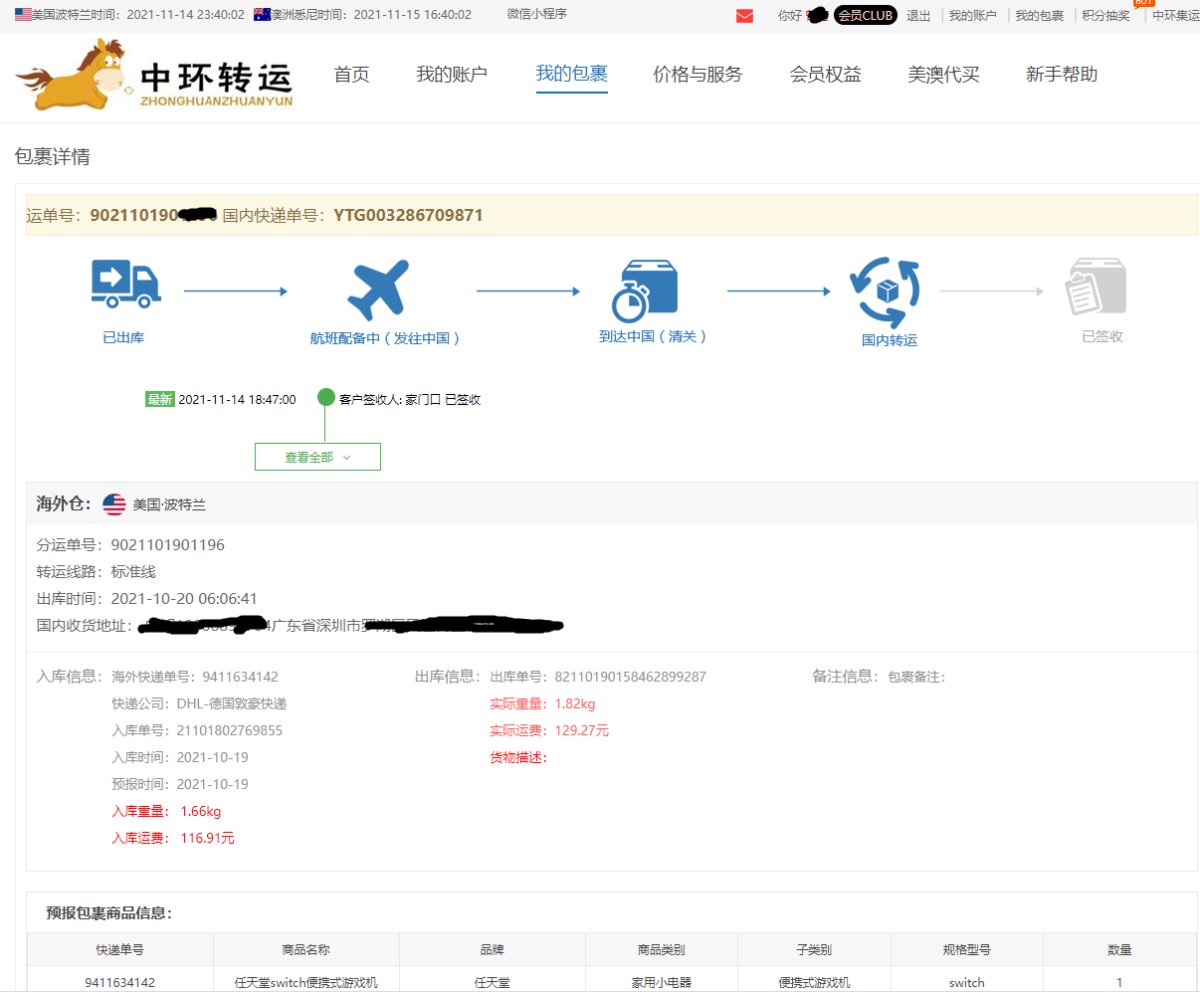Viewport: 1200px width, 993px height.
Task: Click table cell 任天堂switch便携式游戏机
Action: pyautogui.click(x=306, y=982)
